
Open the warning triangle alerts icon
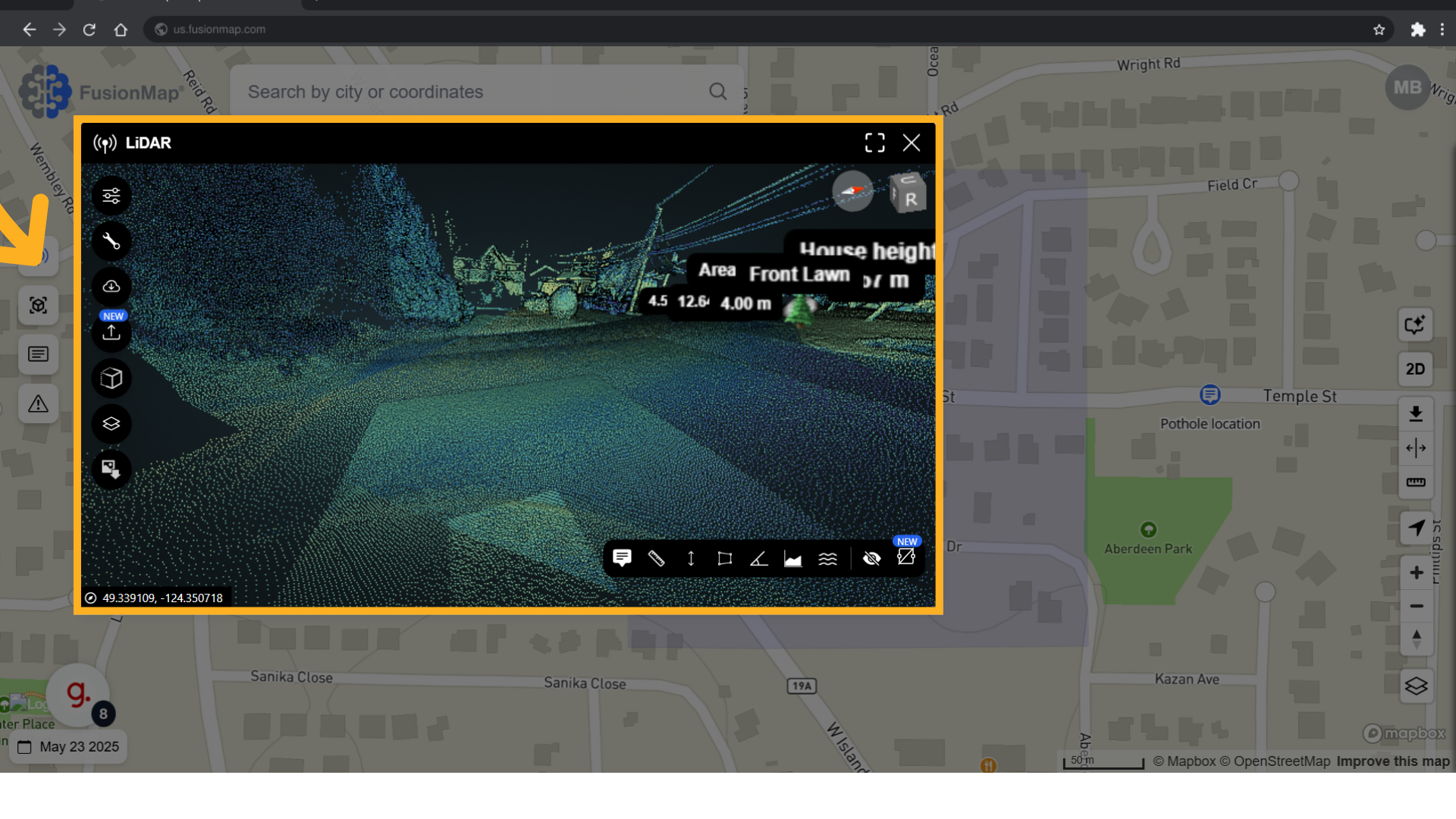(x=38, y=403)
